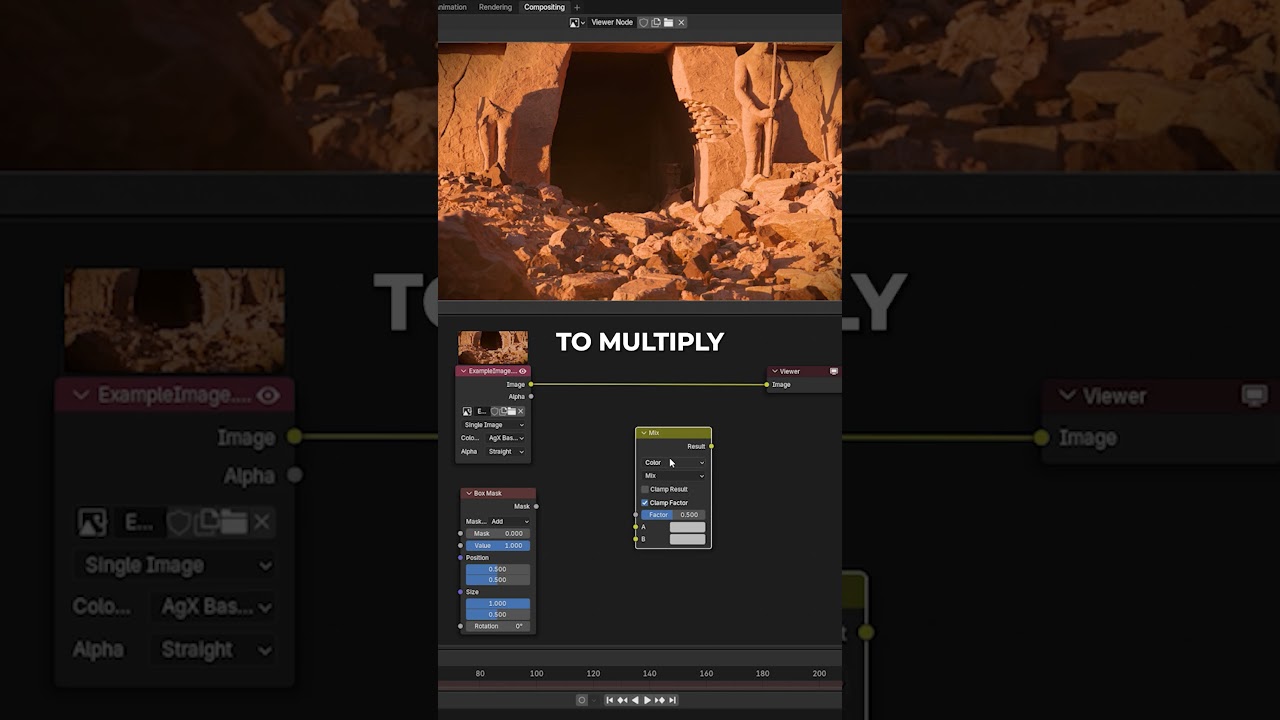
Task: Click Rotation socket on Box Mask node
Action: (x=460, y=626)
